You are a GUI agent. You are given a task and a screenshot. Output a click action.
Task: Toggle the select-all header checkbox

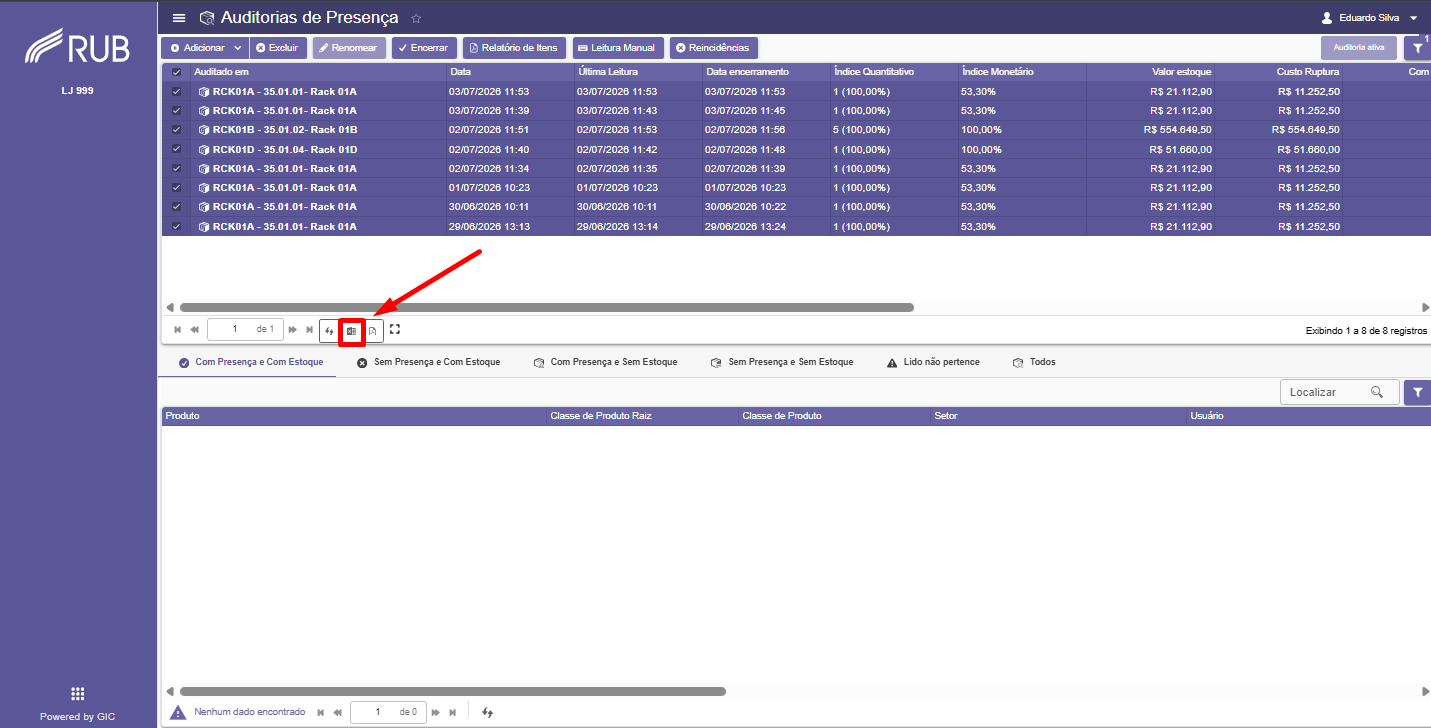tap(177, 72)
